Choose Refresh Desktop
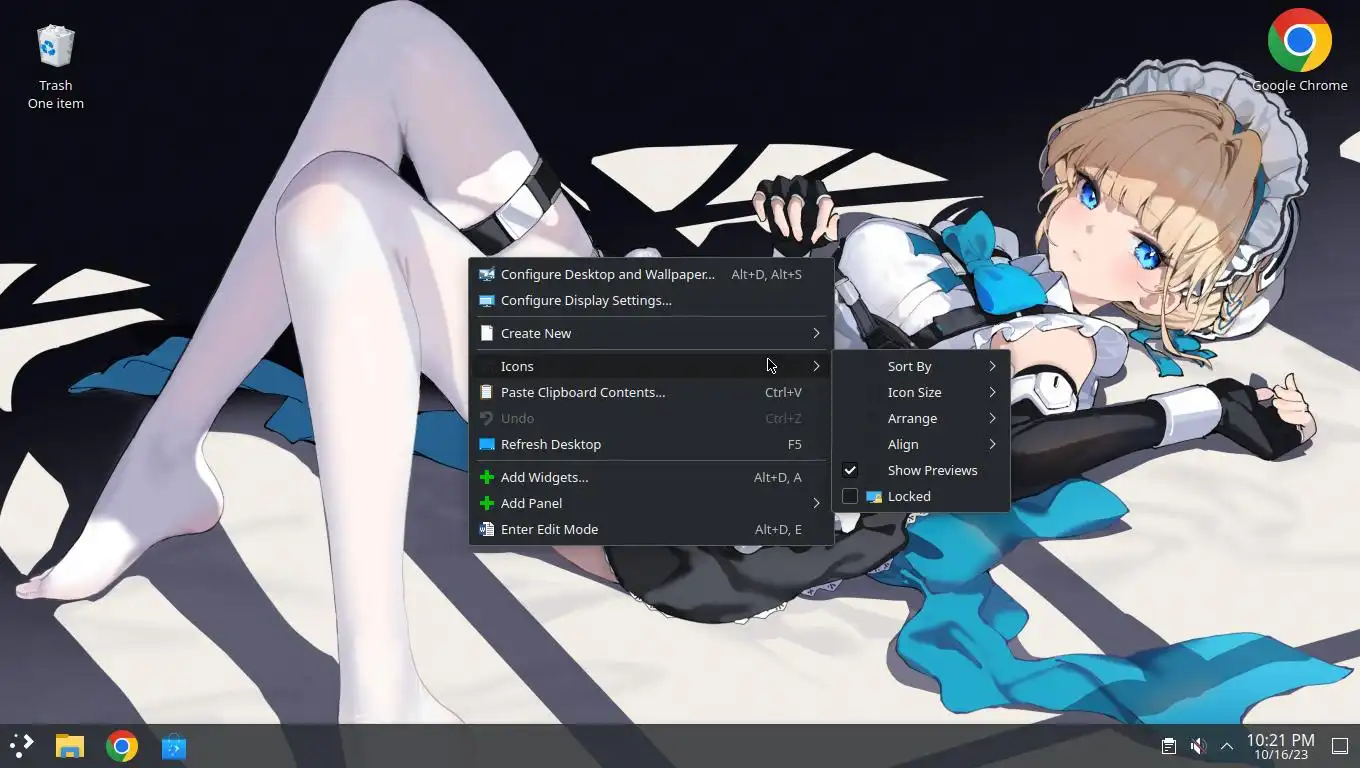Screen dimensions: 1360x768 [651, 444]
